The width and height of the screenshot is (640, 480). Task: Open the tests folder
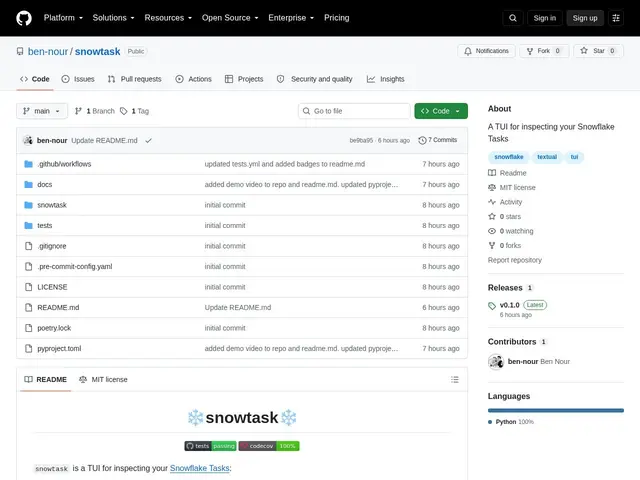coord(44,225)
